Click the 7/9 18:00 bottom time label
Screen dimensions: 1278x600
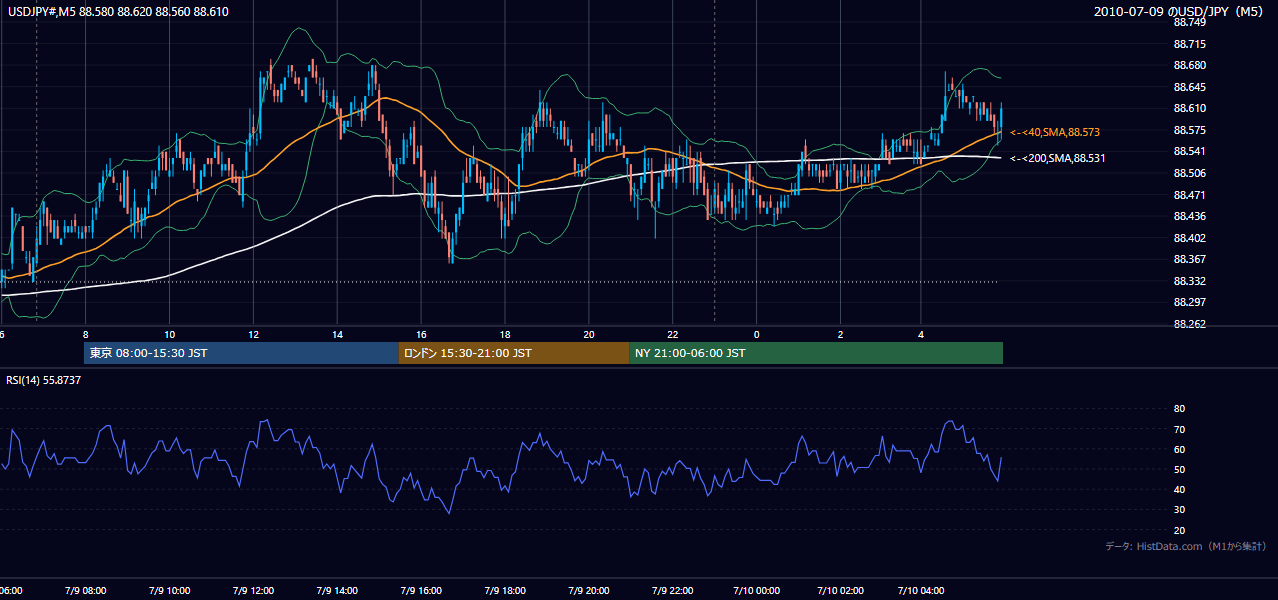pos(505,591)
